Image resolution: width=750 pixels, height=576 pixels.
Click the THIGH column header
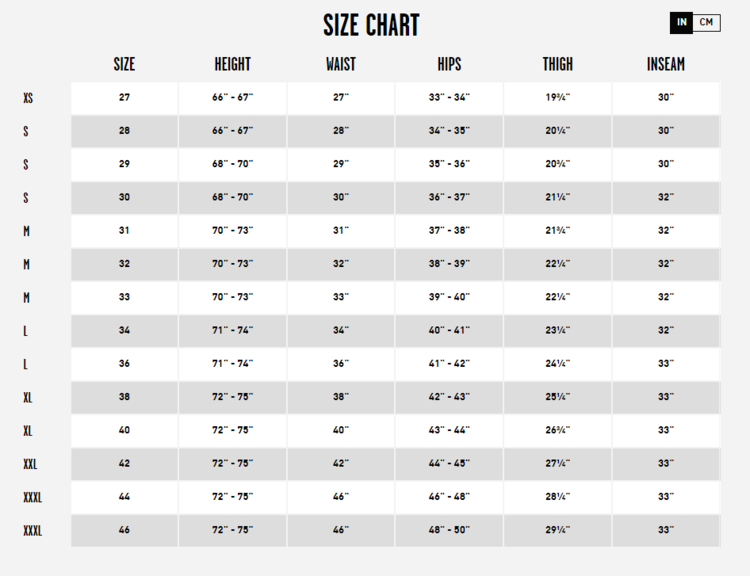[558, 64]
